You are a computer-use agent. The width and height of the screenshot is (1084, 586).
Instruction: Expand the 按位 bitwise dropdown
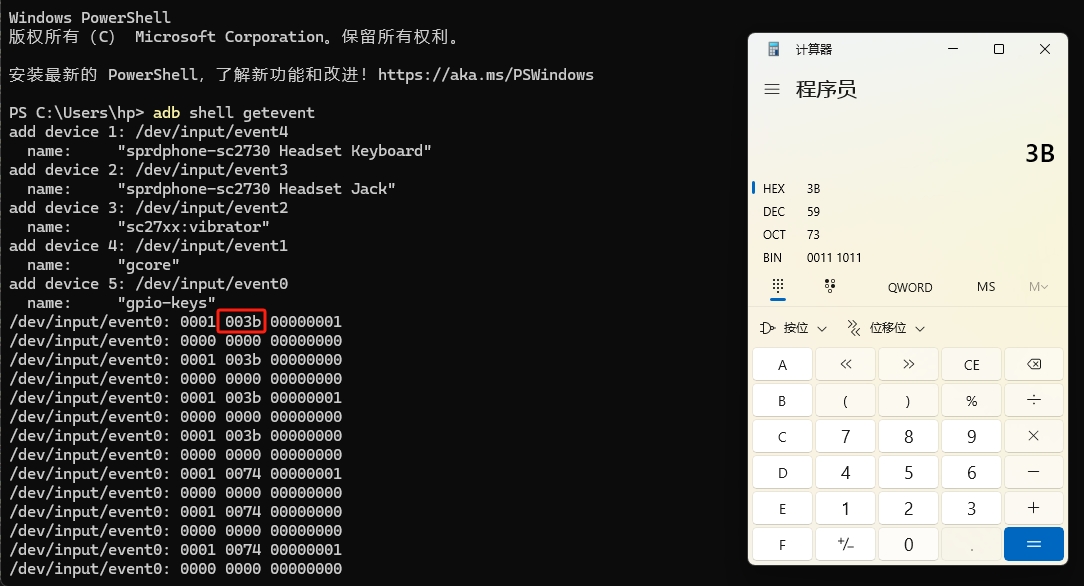point(794,328)
